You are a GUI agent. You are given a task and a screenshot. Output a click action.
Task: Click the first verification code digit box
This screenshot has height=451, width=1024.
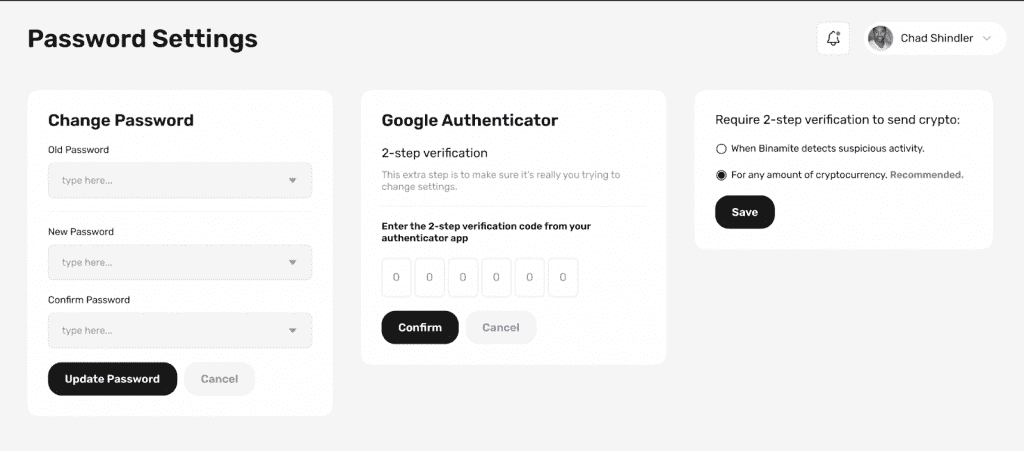coord(396,277)
